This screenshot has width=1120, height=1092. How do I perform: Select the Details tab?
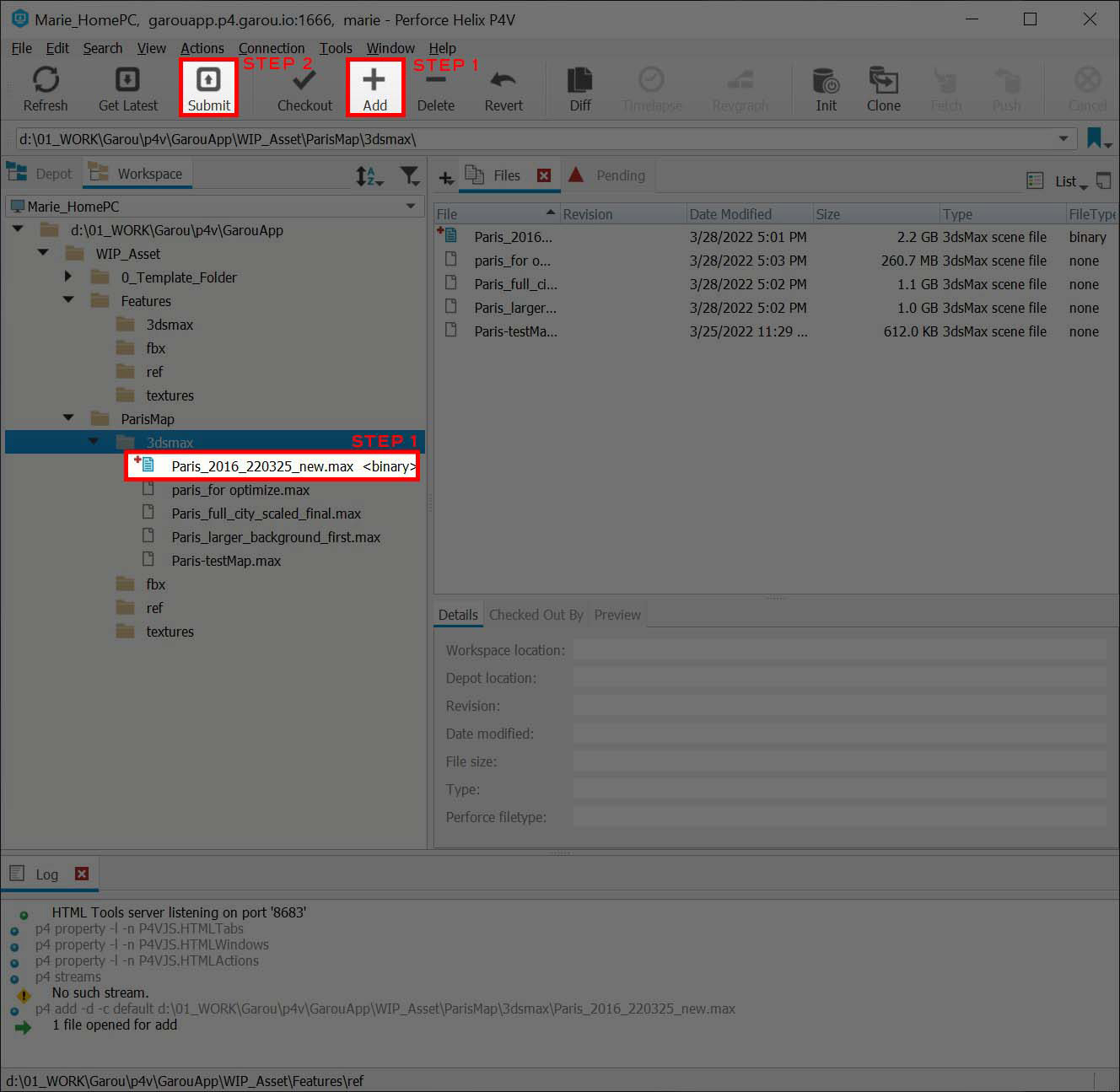458,615
